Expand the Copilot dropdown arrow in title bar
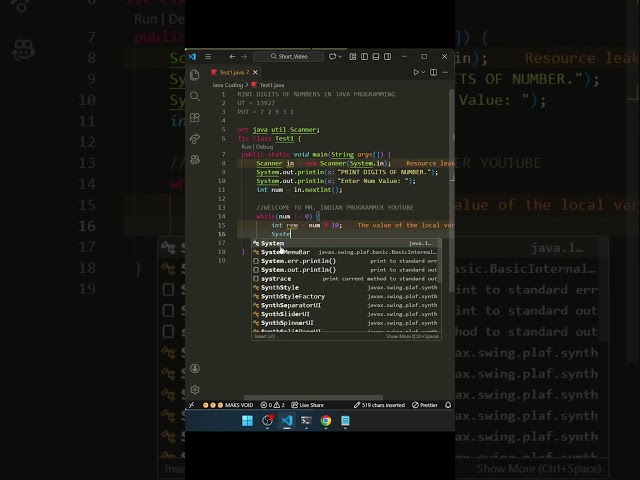640x480 pixels. (340, 56)
